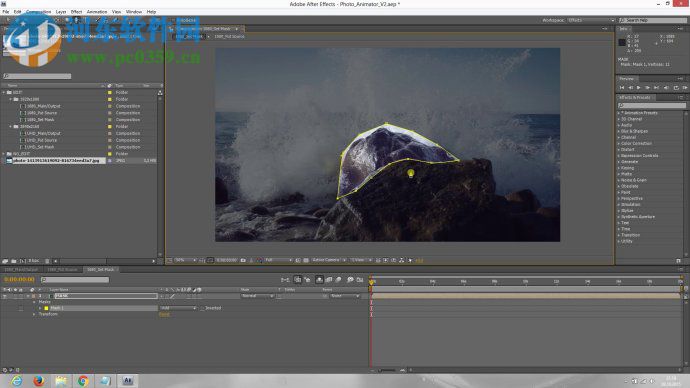Open the viewer Resolution Full dropdown
Image resolution: width=690 pixels, height=388 pixels.
(278, 260)
